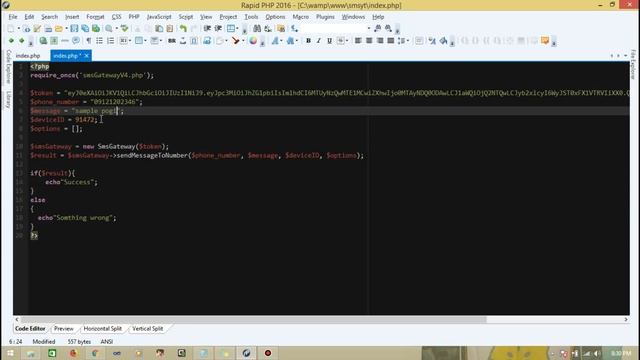Screen dimensions: 640x360
Task: Click the Save All icon in toolbar
Action: pyautogui.click(x=85, y=29)
